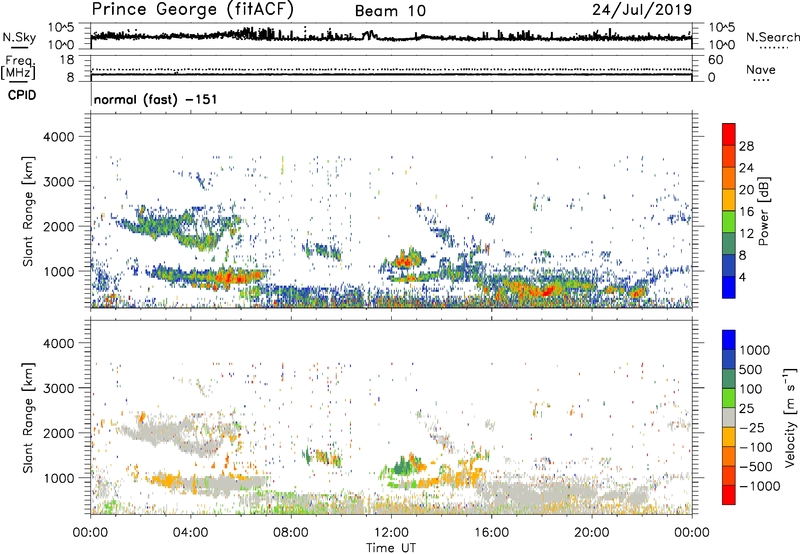This screenshot has width=800, height=554.
Task: Click the 'Power [dB]' colorbar title
Action: tap(763, 211)
